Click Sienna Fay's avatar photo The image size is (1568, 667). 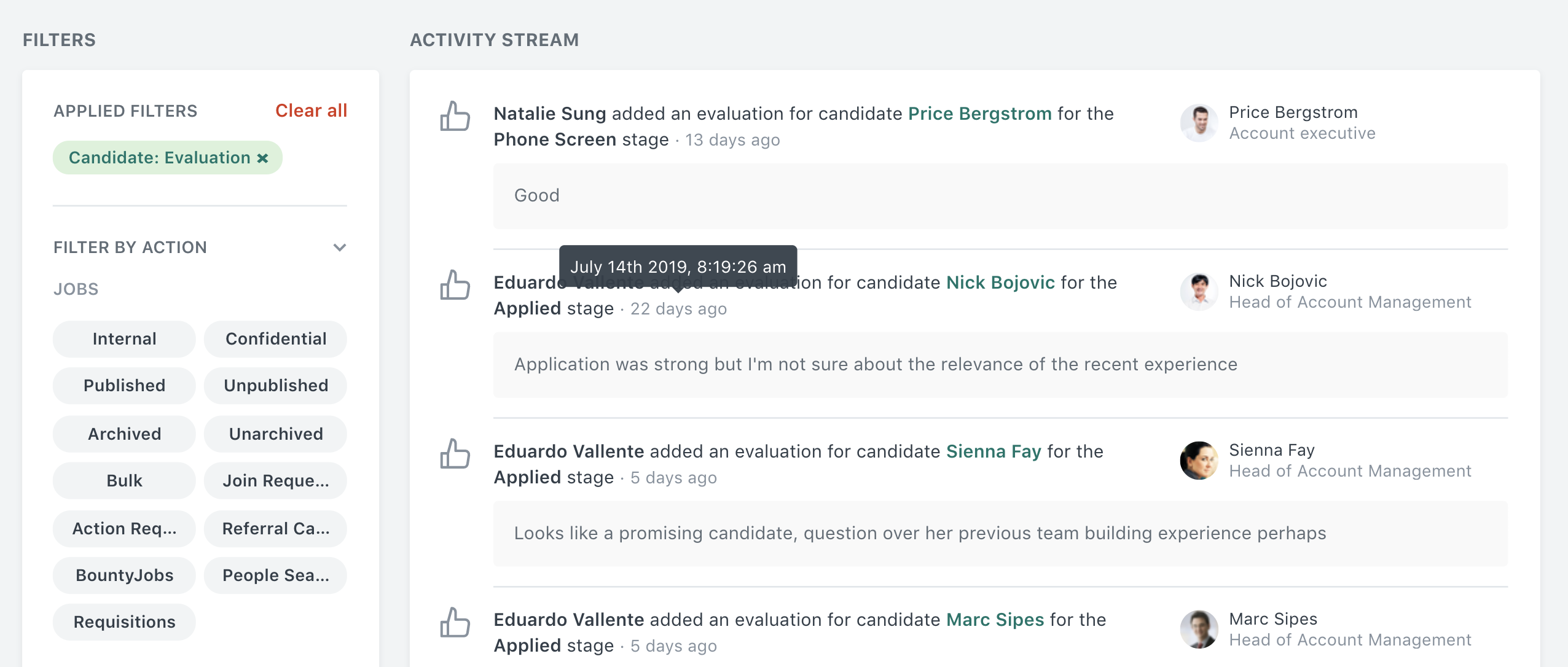(x=1198, y=460)
